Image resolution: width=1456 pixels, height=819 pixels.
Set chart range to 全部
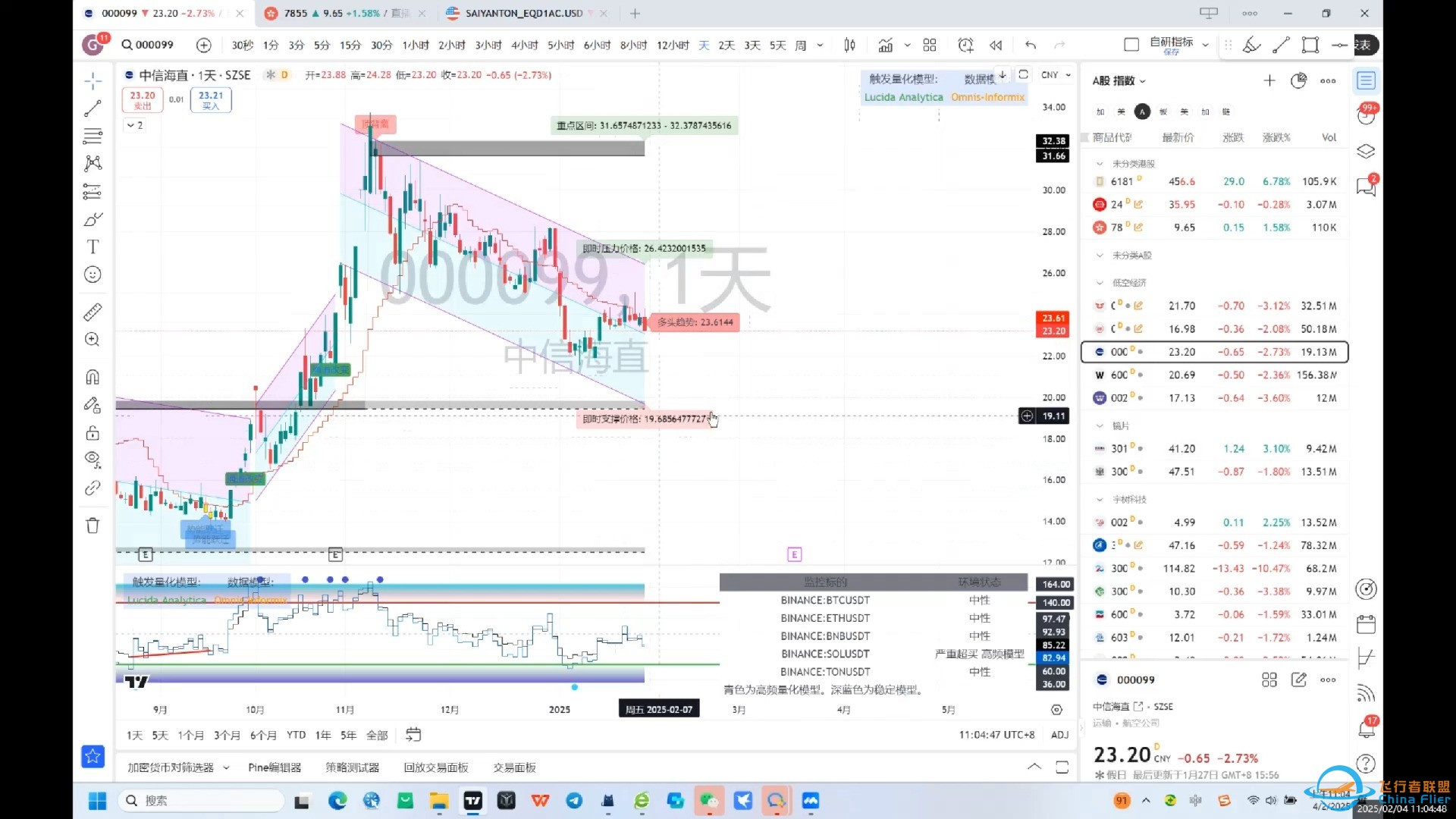(377, 735)
